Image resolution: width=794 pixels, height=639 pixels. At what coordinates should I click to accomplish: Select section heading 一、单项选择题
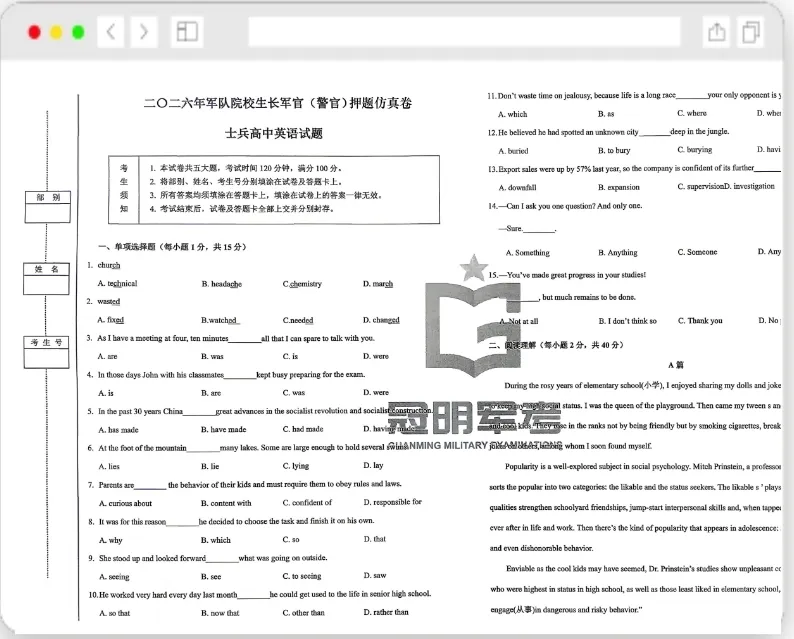[172, 247]
